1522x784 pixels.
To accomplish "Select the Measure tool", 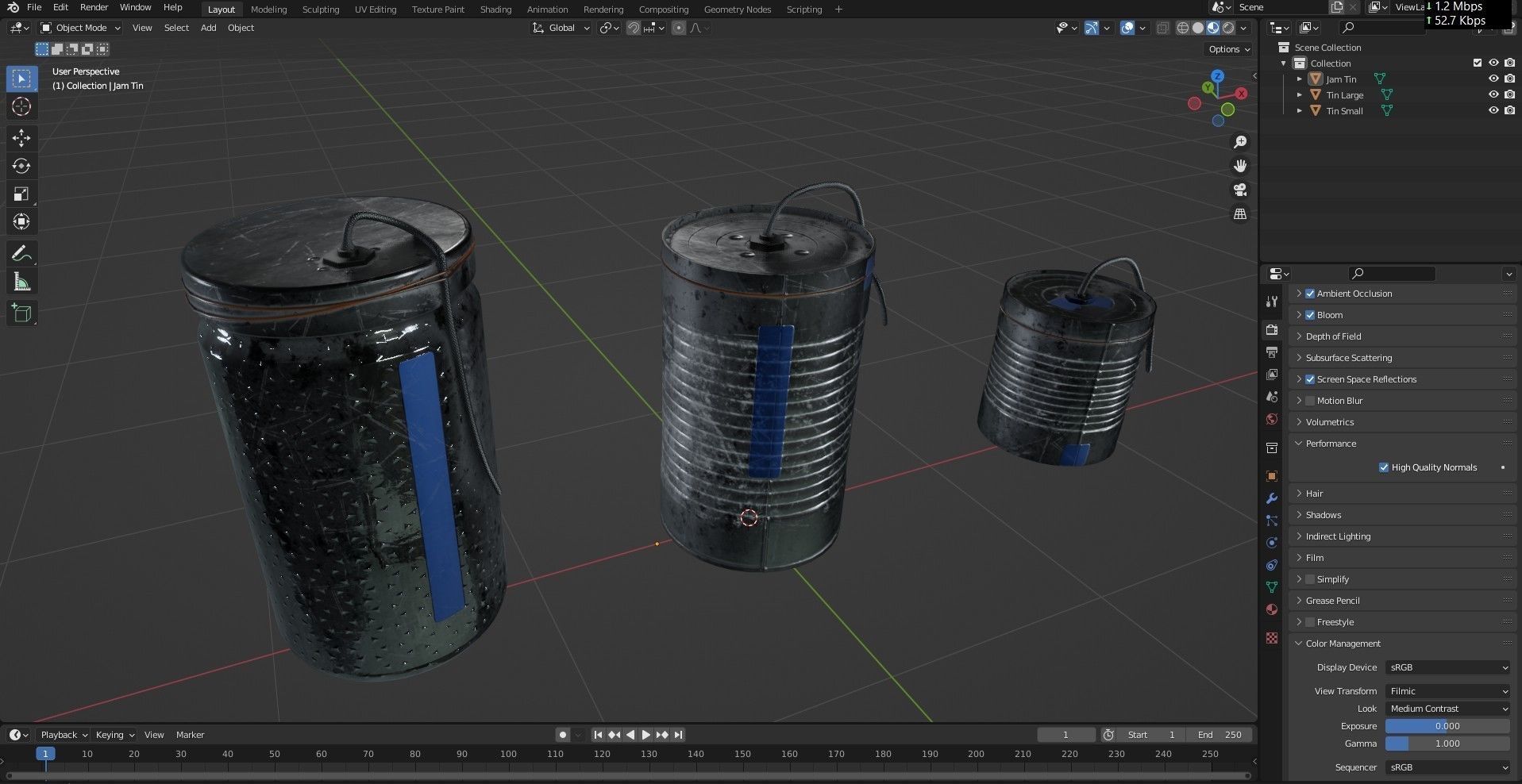I will 21,280.
